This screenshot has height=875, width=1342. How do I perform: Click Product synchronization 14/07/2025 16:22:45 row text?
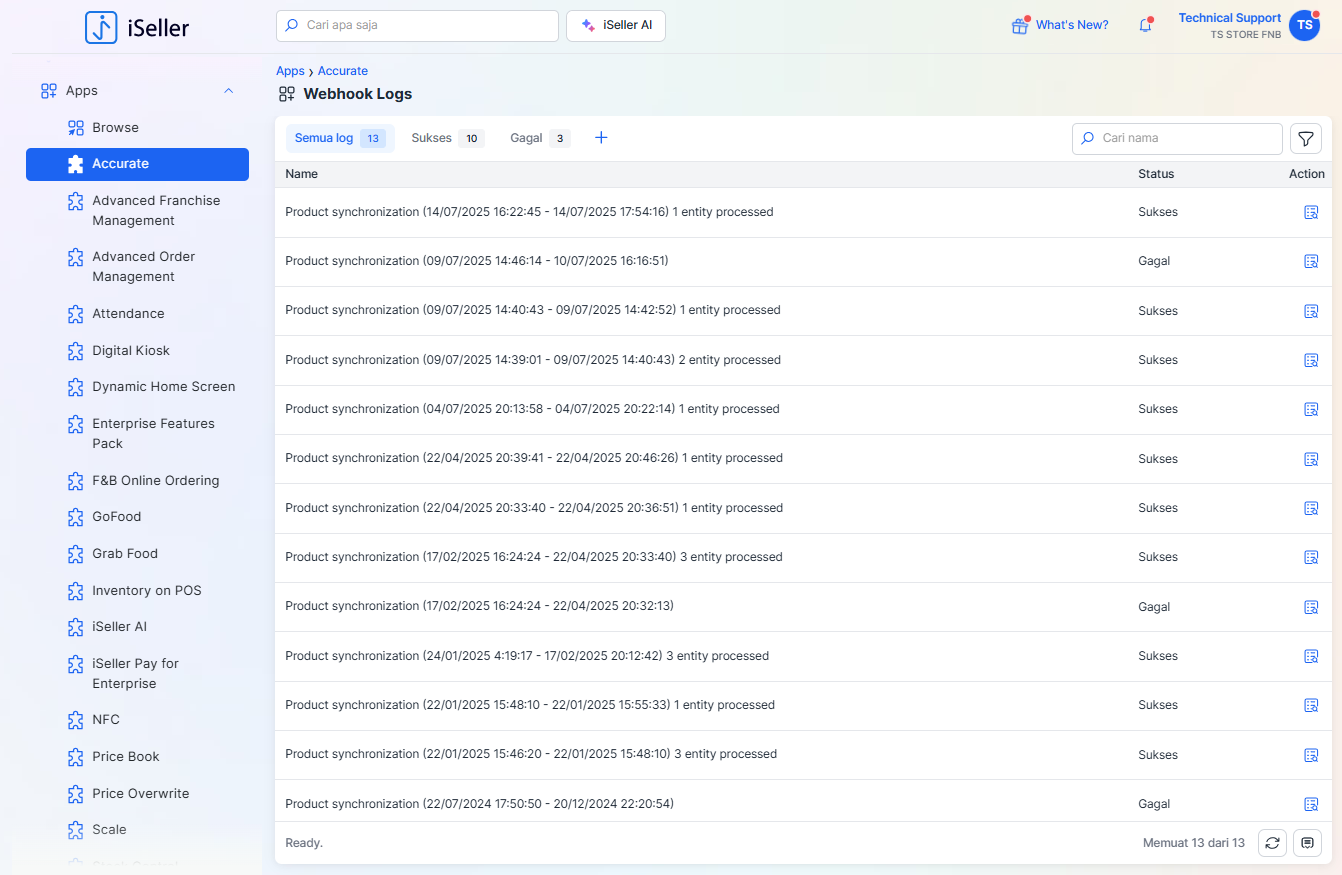point(529,212)
